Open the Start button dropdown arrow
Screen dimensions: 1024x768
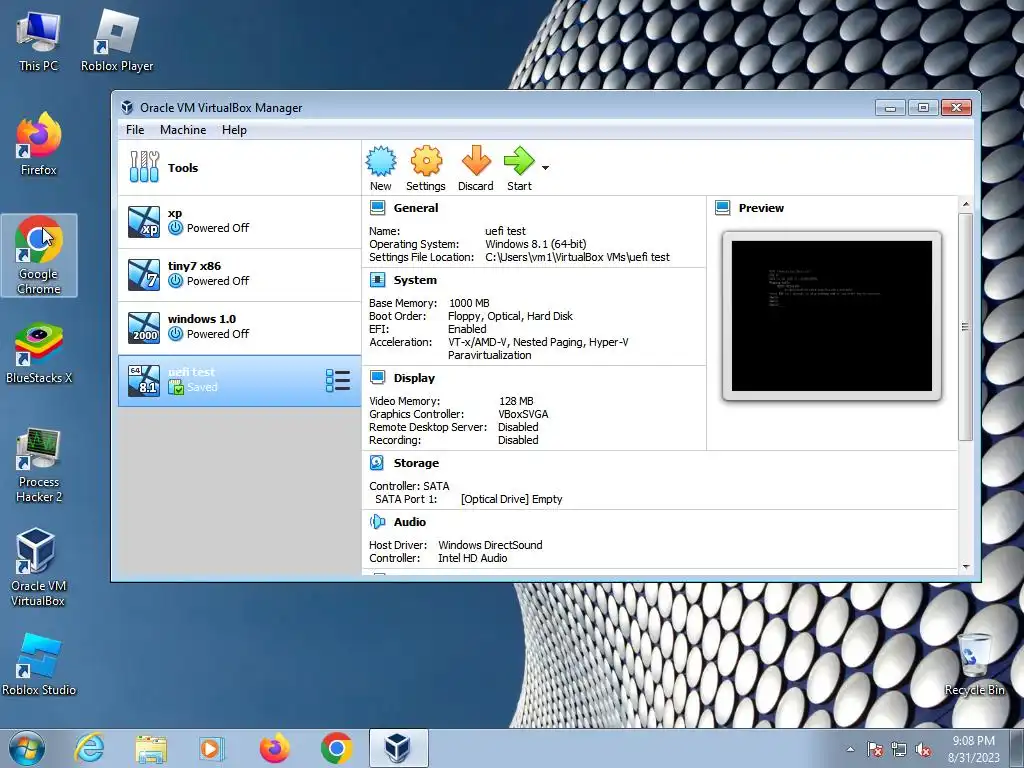coord(545,168)
